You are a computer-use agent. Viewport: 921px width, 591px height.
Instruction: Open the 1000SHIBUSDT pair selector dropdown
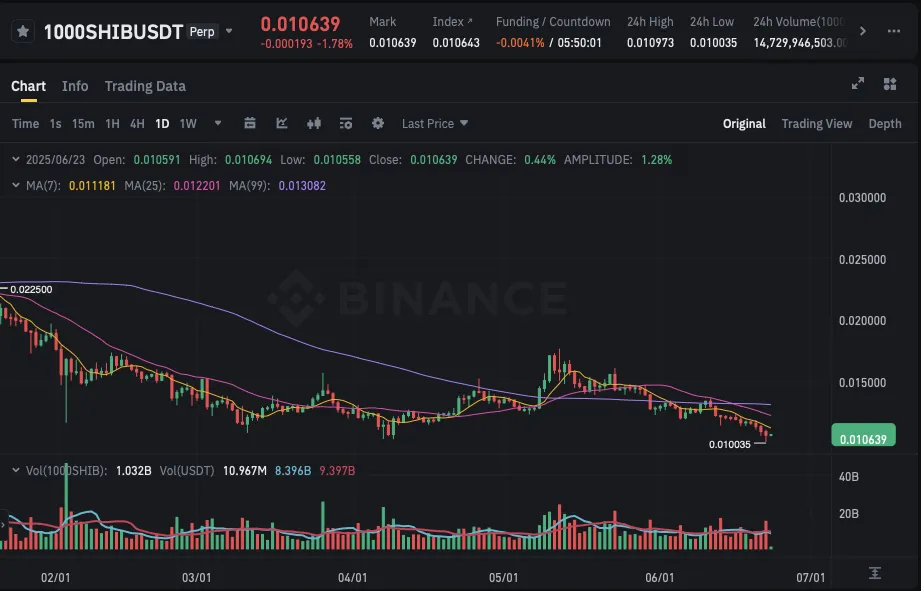pyautogui.click(x=229, y=31)
